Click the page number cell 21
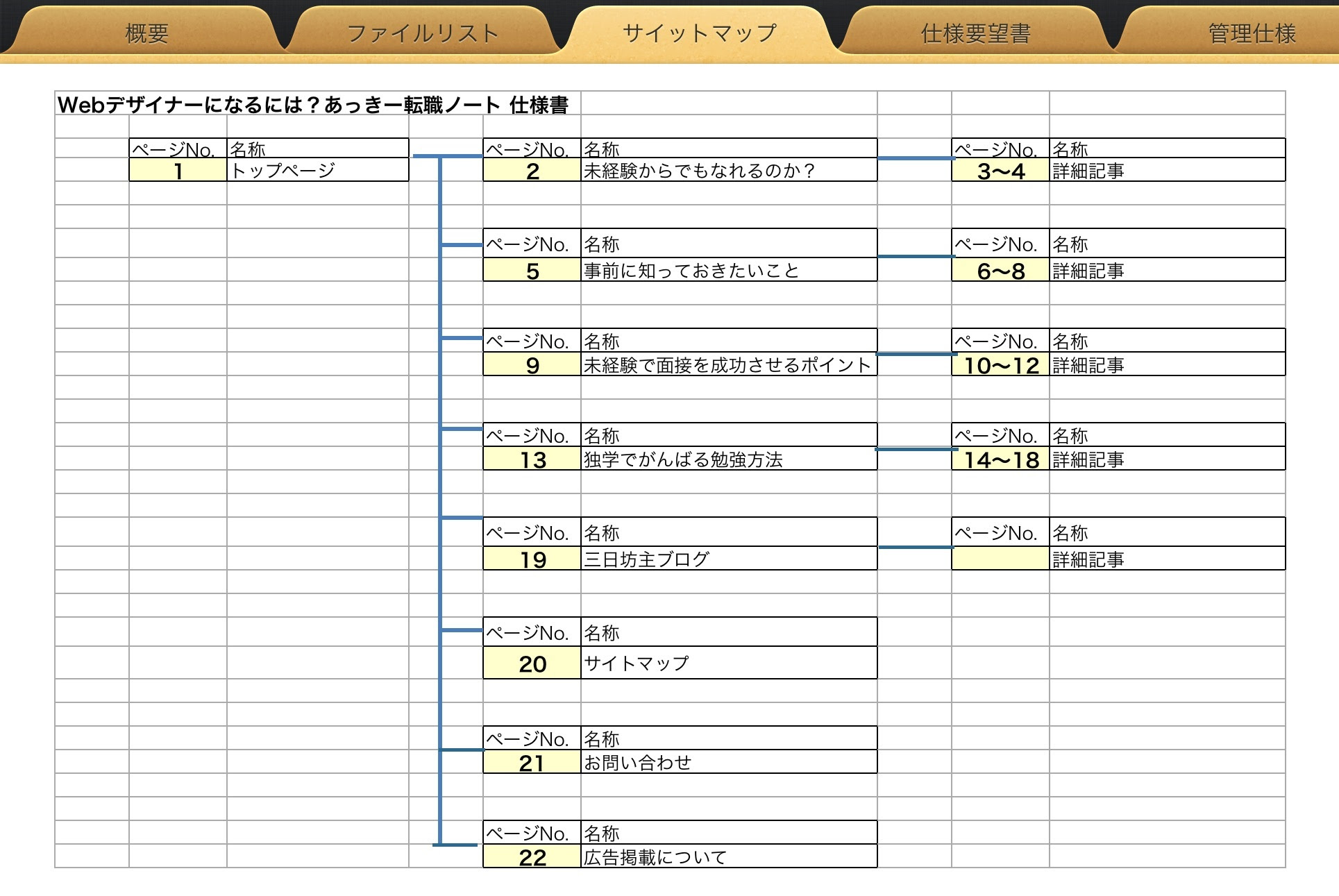The image size is (1339, 896). (532, 761)
